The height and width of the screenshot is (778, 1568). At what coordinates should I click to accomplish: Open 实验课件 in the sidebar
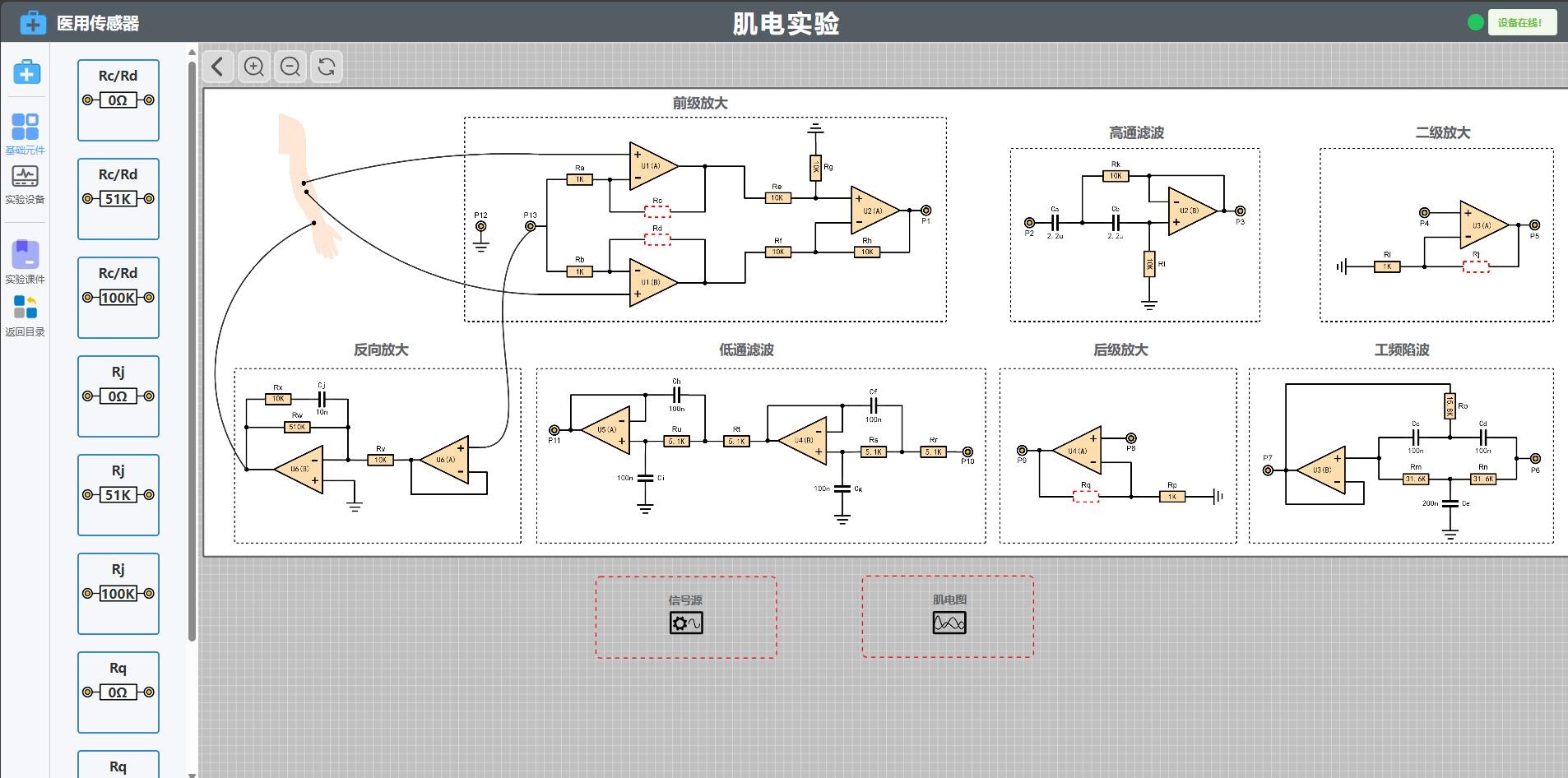26,262
